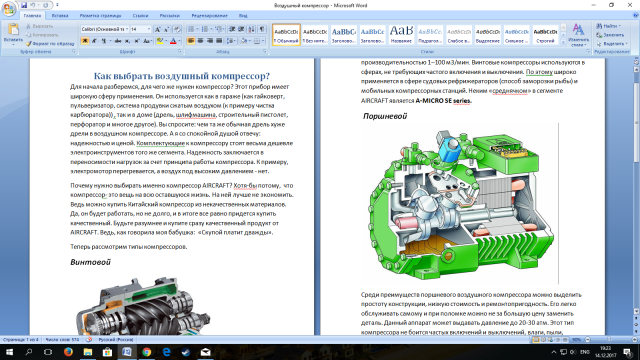Toggle Bold formatting
The width and height of the screenshot is (640, 360).
(x=85, y=41)
